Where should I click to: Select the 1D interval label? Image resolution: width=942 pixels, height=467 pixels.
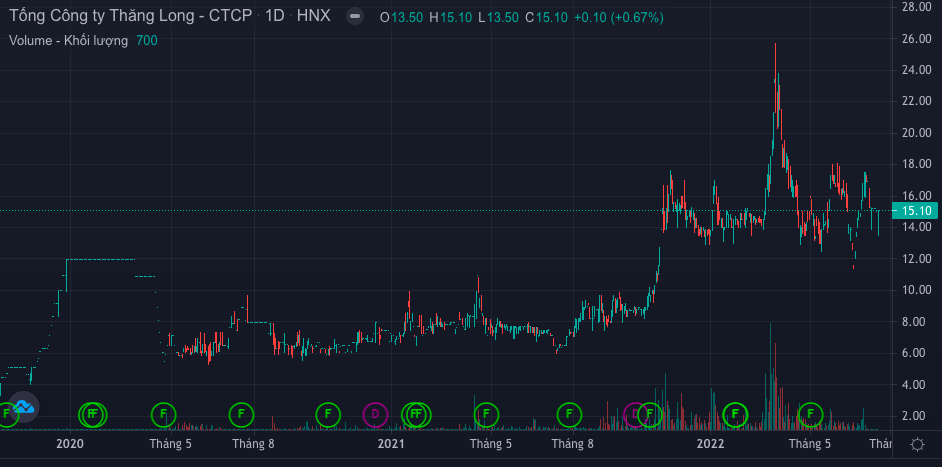click(276, 17)
